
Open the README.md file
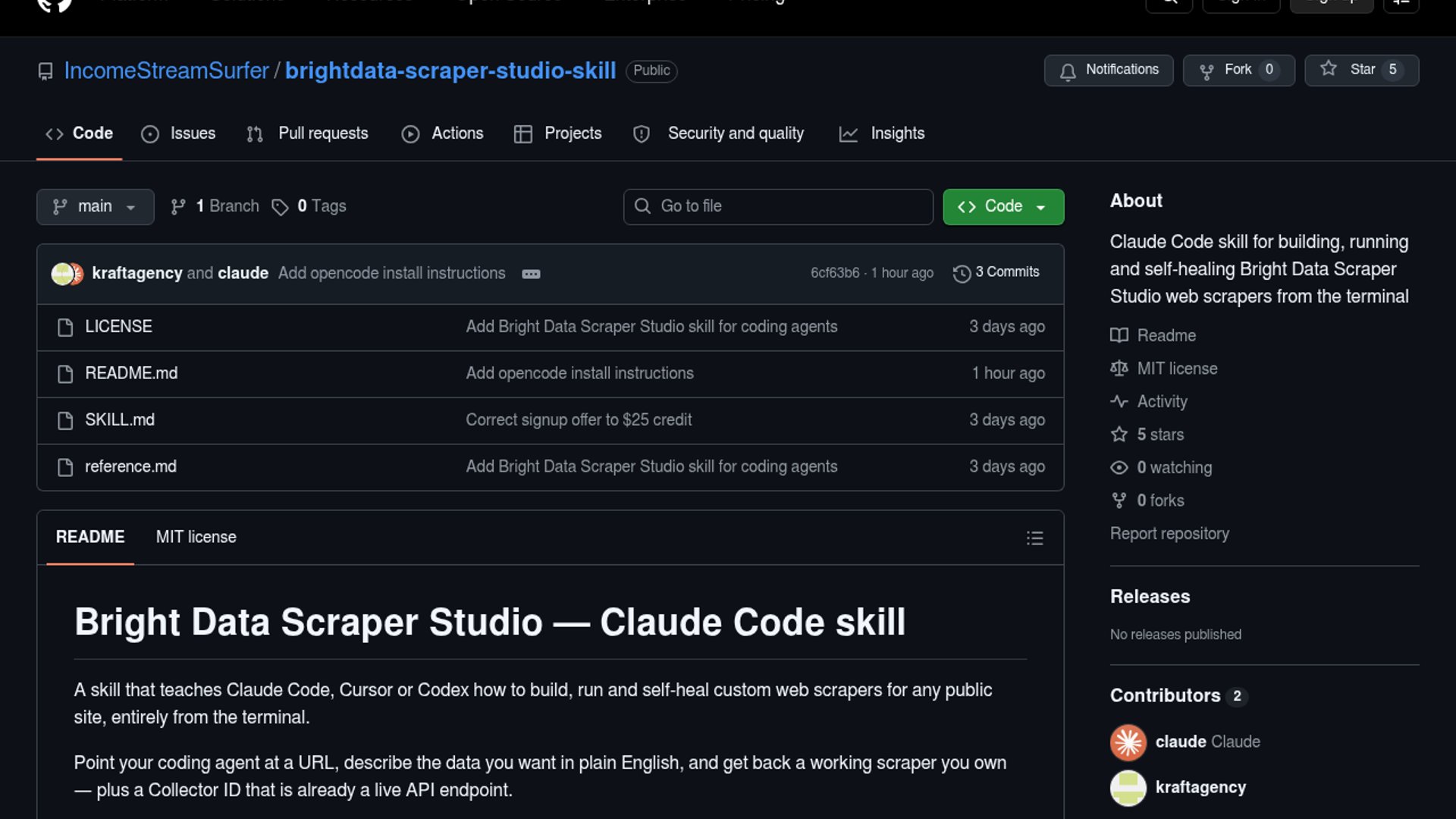131,374
